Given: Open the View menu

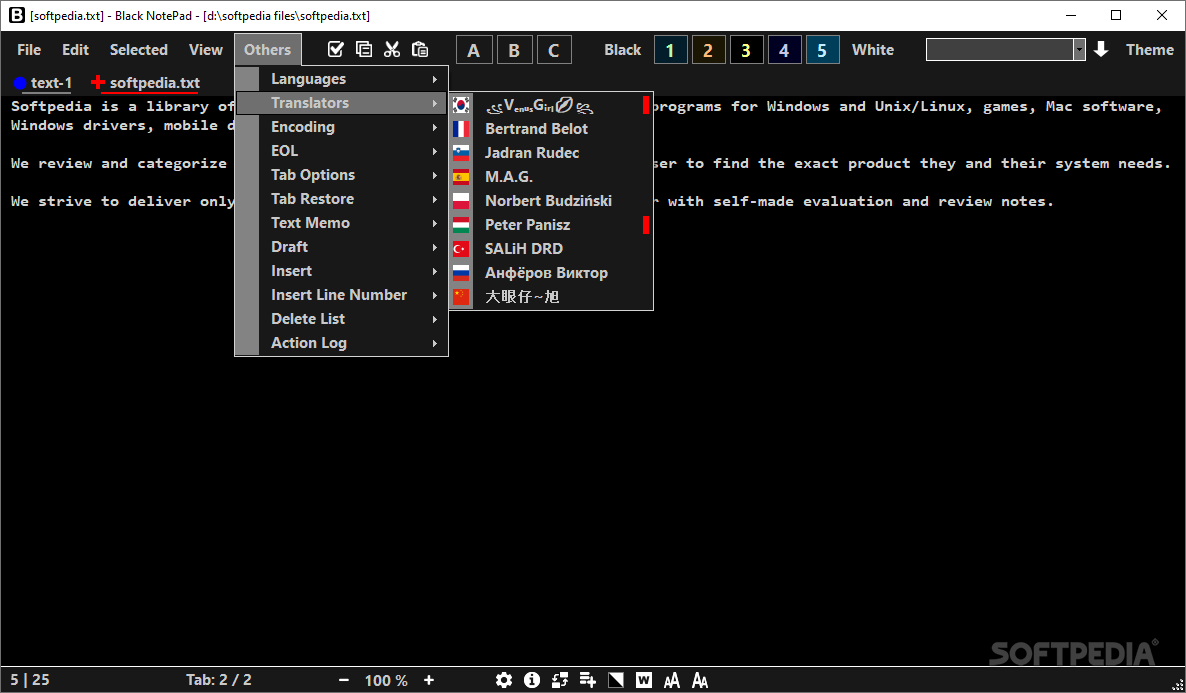Looking at the screenshot, I should [206, 50].
